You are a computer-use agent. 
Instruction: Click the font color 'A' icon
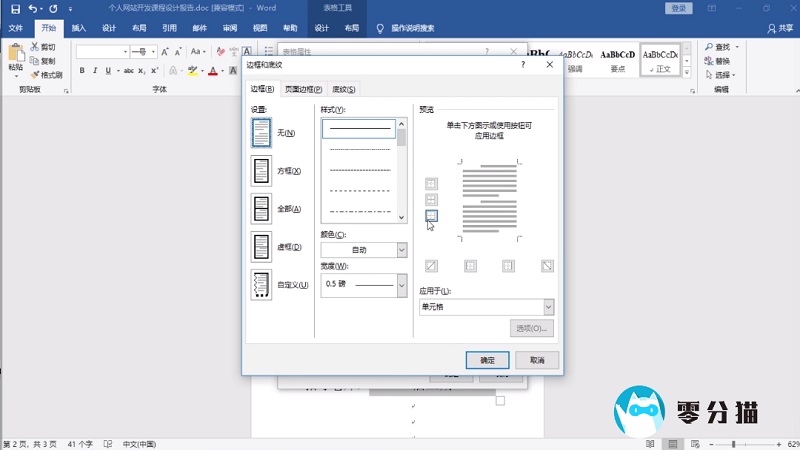pyautogui.click(x=213, y=71)
